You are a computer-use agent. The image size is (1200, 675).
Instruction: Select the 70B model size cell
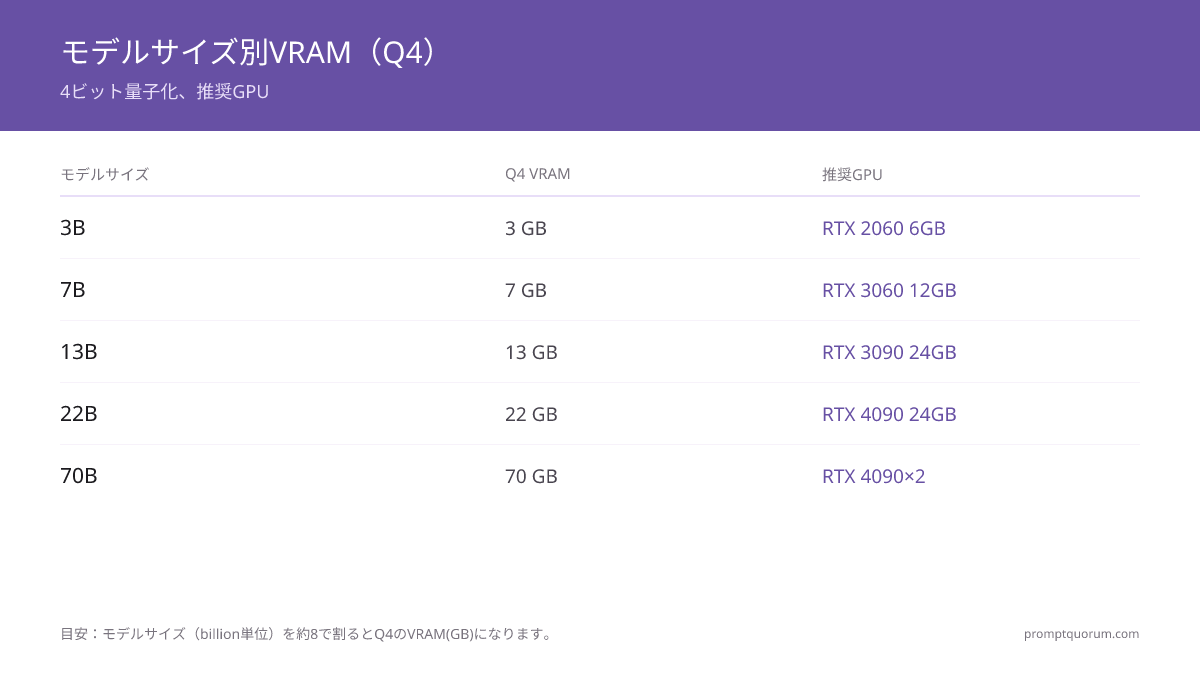79,476
